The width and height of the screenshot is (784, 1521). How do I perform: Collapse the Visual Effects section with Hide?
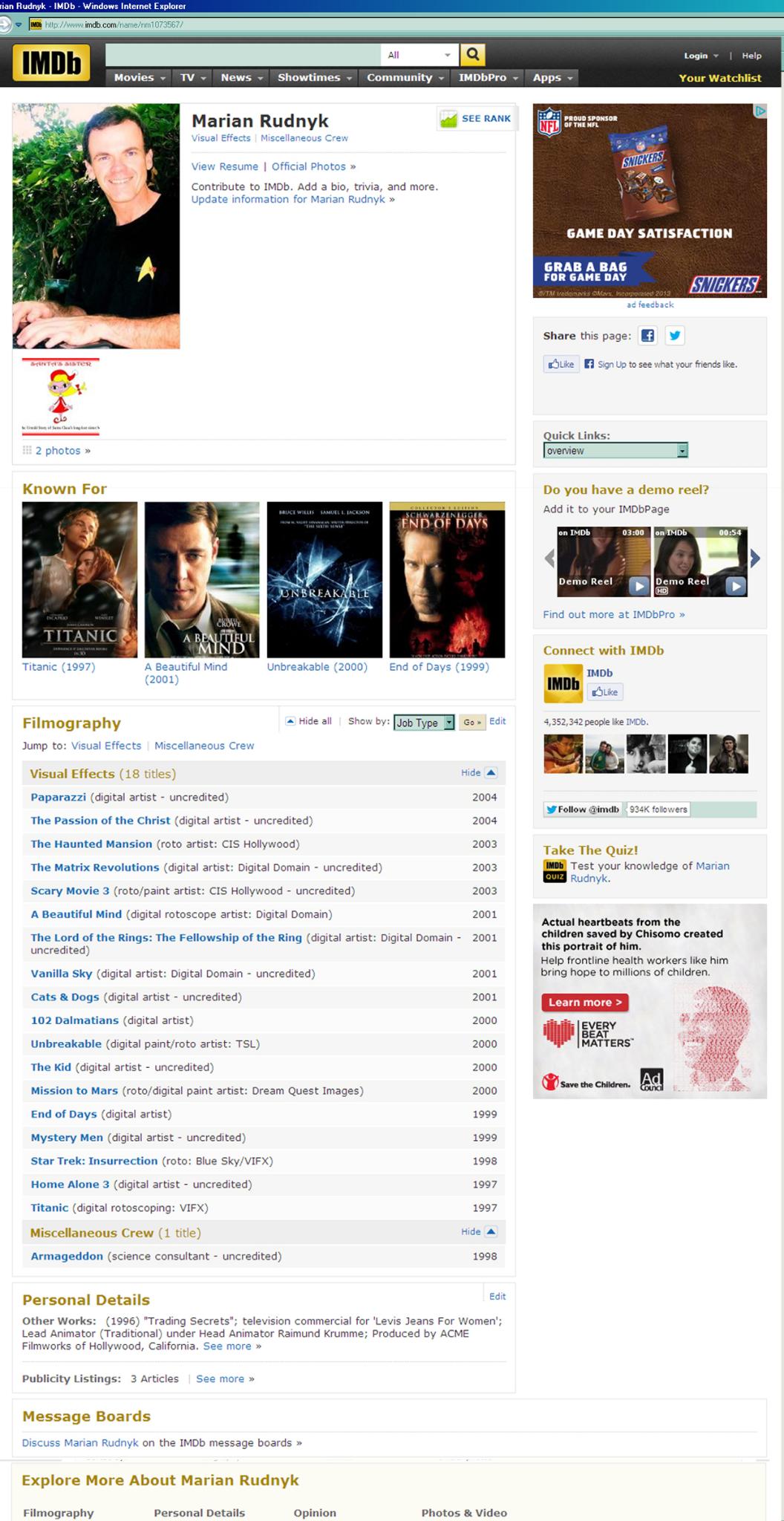pyautogui.click(x=478, y=772)
